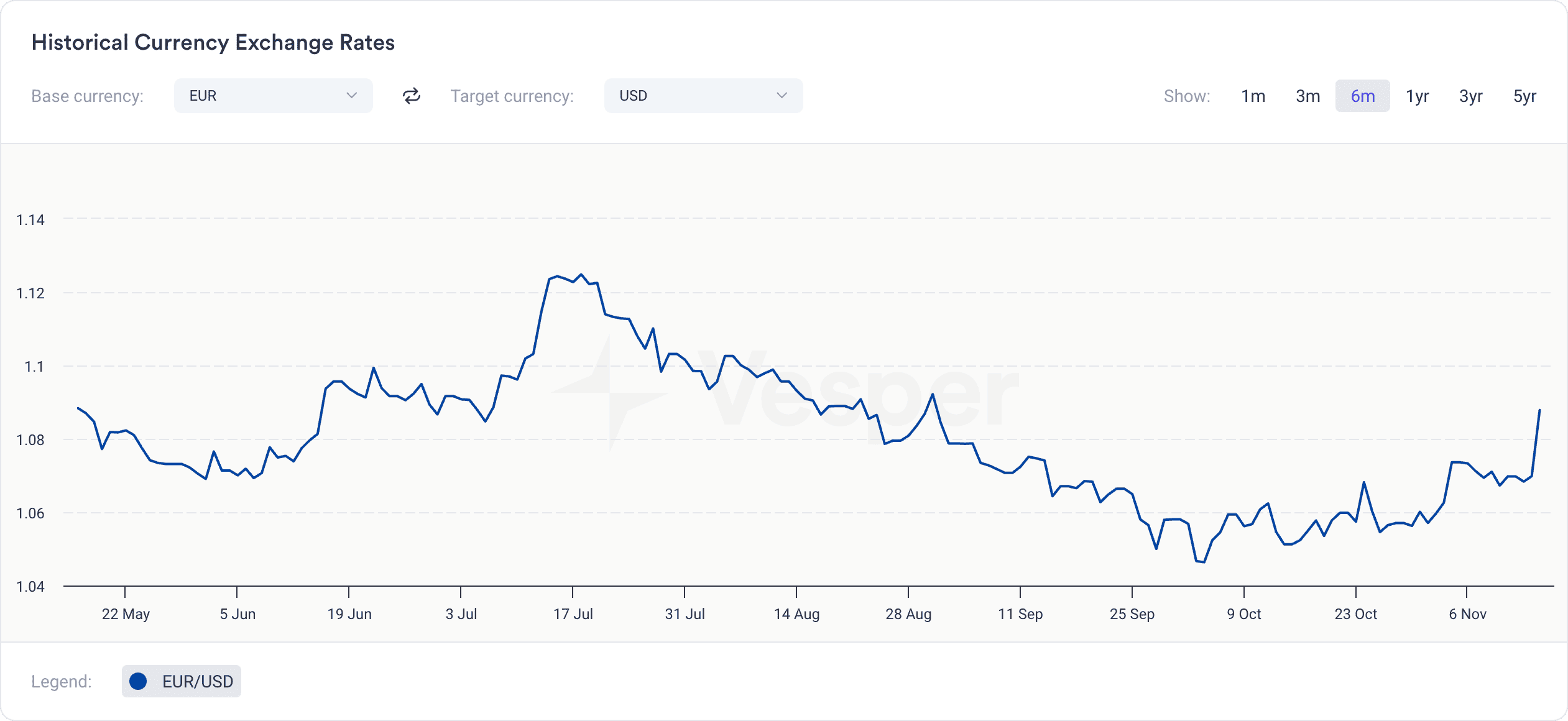Click the blue EUR/USD legend color dot
Image resolution: width=1568 pixels, height=721 pixels.
coord(138,681)
